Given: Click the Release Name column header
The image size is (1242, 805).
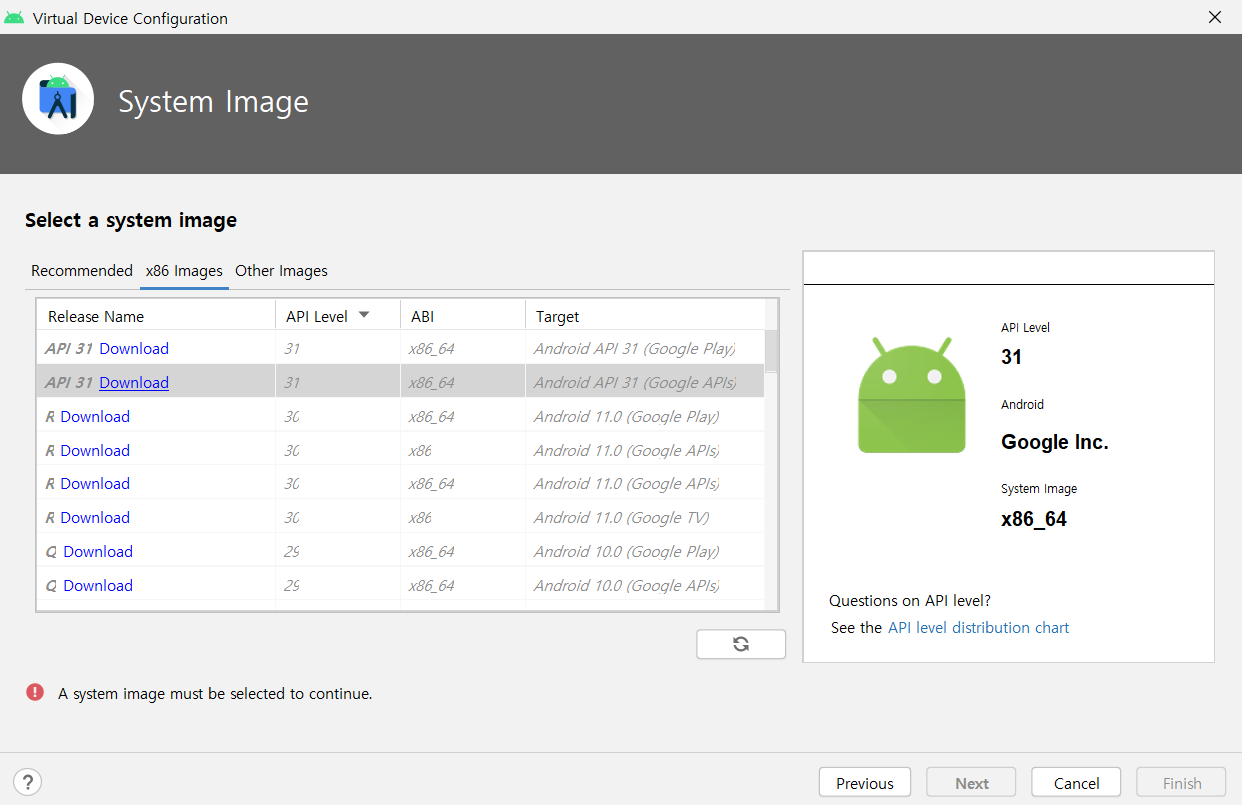Looking at the screenshot, I should (x=156, y=316).
